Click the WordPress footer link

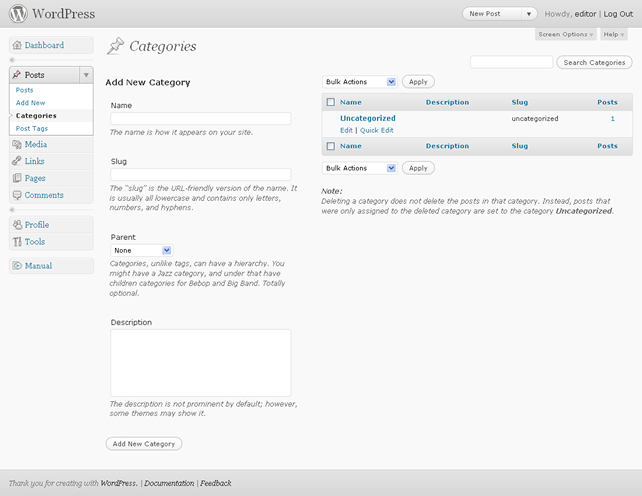tap(118, 483)
